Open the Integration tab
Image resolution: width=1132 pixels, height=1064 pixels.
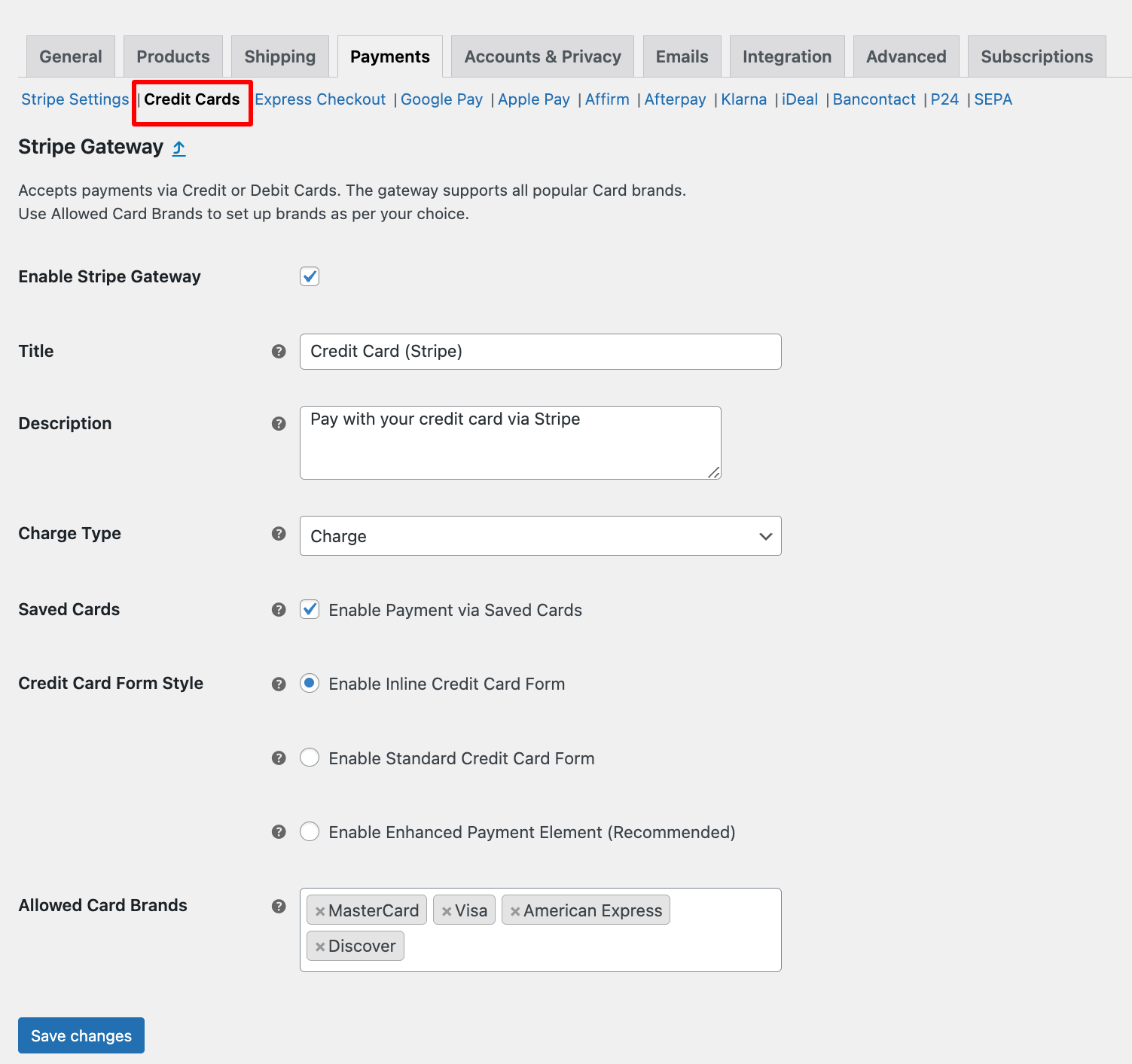pyautogui.click(x=787, y=56)
